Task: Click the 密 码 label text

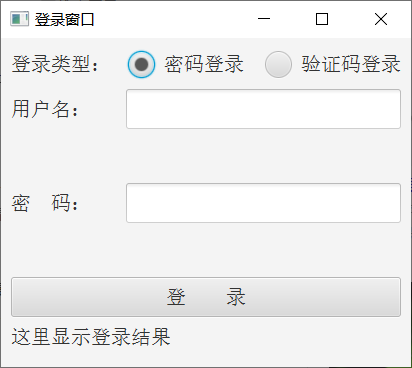Action: tap(45, 203)
